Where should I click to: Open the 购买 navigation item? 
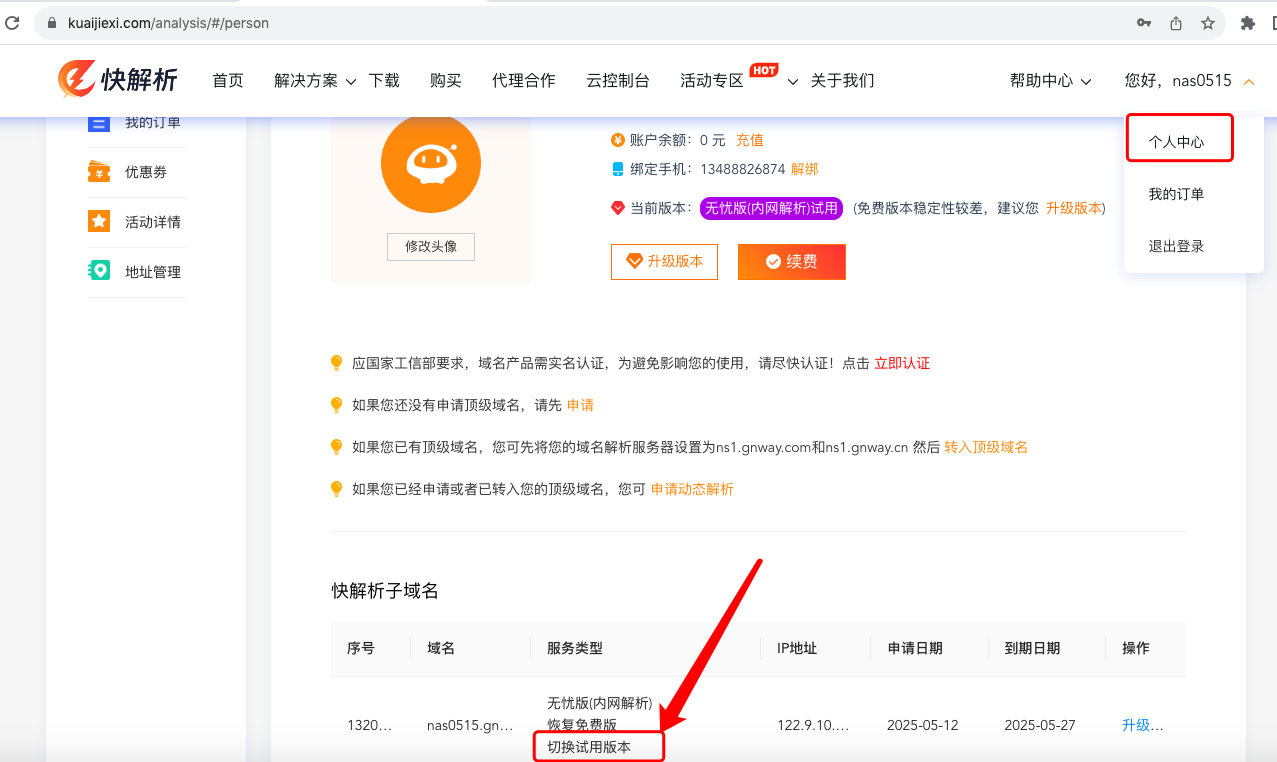(446, 81)
